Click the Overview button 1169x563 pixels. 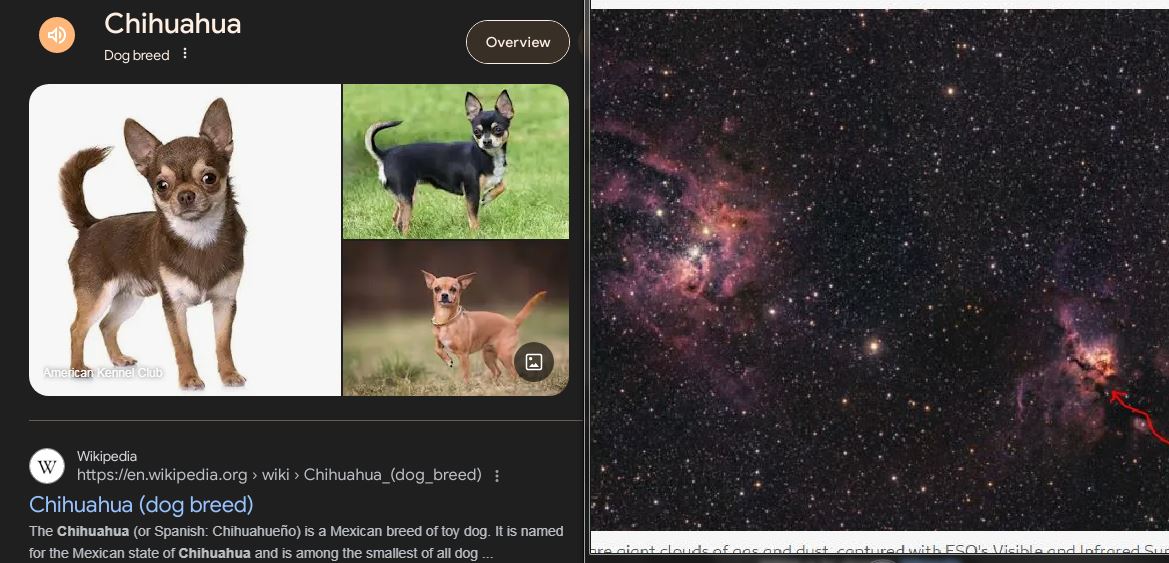coord(517,42)
